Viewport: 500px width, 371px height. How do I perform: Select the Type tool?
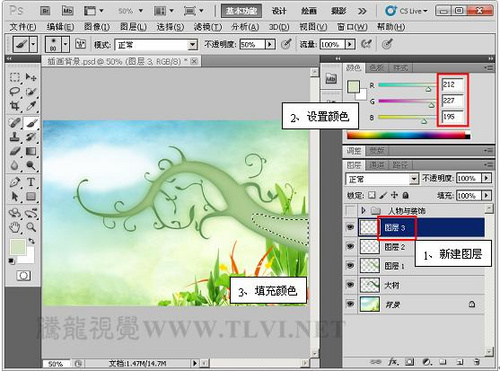[31, 182]
